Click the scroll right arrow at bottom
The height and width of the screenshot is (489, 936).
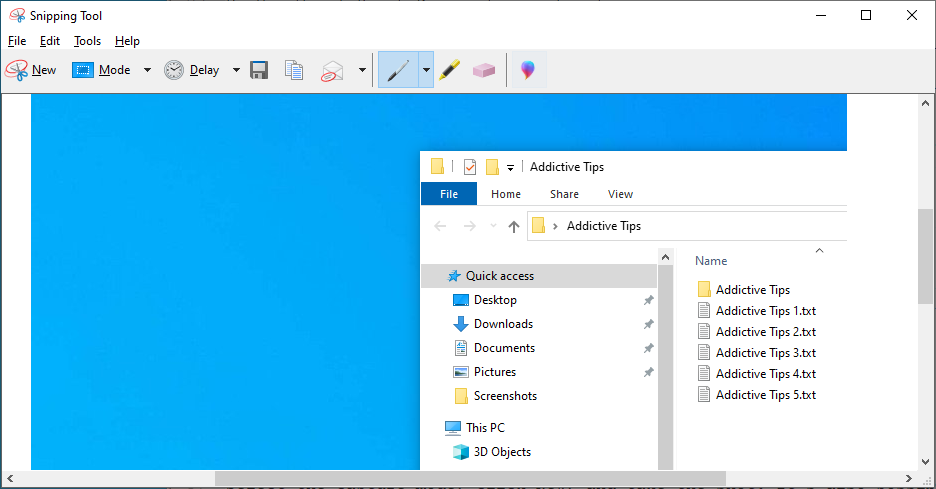point(909,478)
